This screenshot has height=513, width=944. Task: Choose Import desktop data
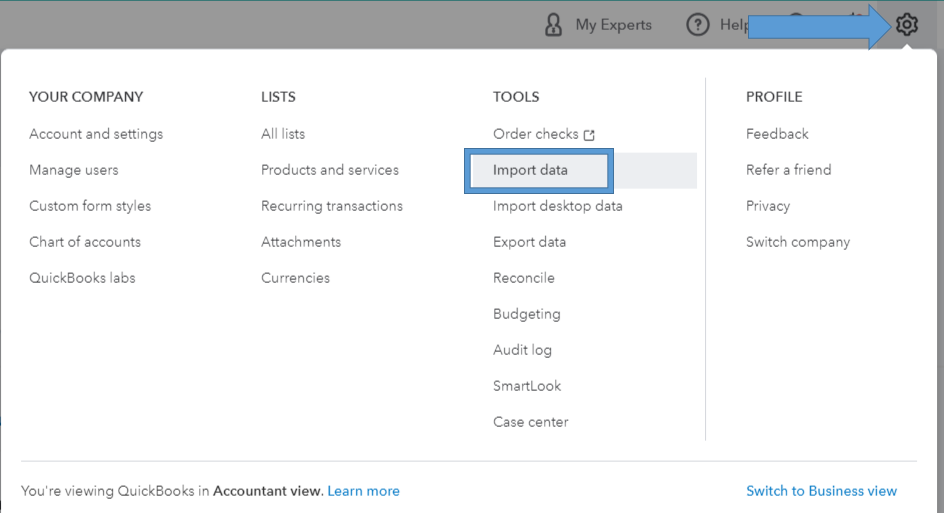[x=558, y=206]
